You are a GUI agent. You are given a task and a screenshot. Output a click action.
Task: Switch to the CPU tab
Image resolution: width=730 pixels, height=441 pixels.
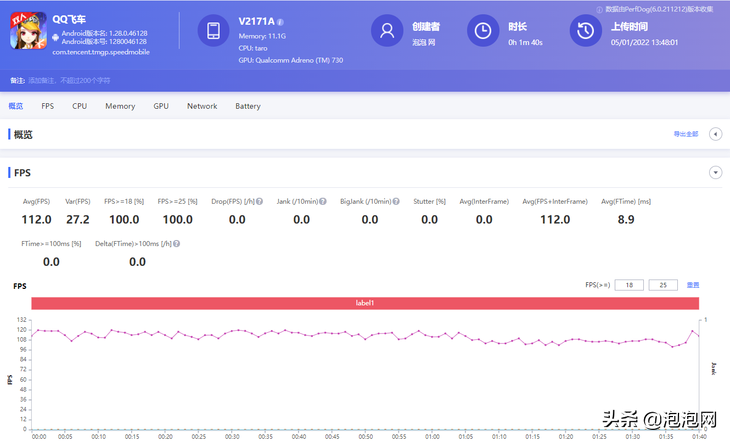pyautogui.click(x=79, y=106)
